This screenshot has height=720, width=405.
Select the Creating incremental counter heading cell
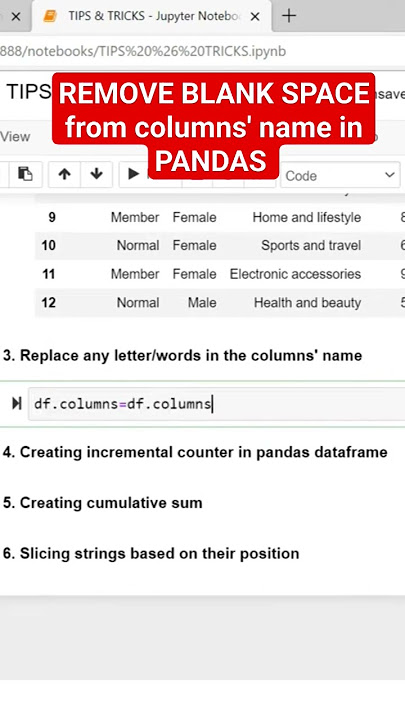pyautogui.click(x=195, y=452)
